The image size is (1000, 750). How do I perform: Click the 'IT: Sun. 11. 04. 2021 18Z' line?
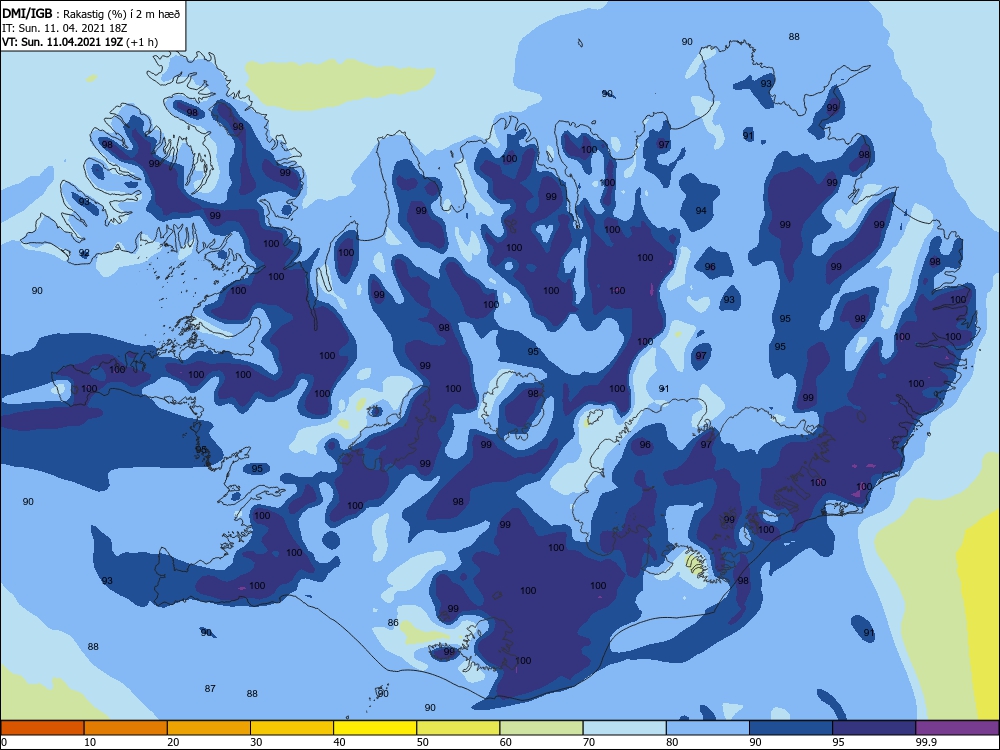(x=62, y=28)
